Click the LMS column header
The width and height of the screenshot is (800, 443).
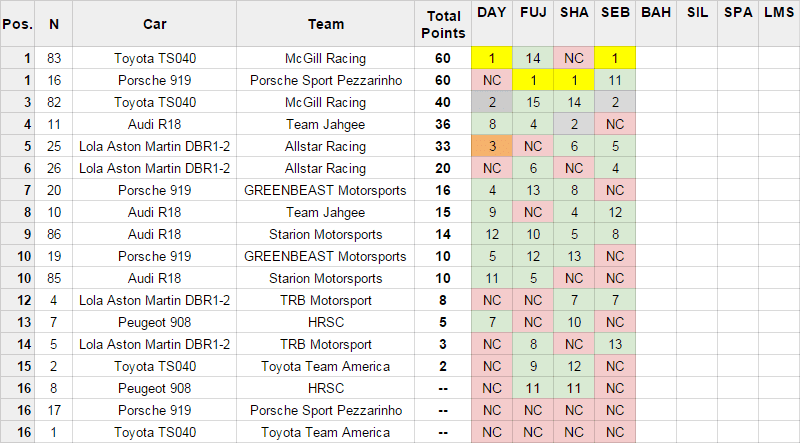(x=779, y=24)
